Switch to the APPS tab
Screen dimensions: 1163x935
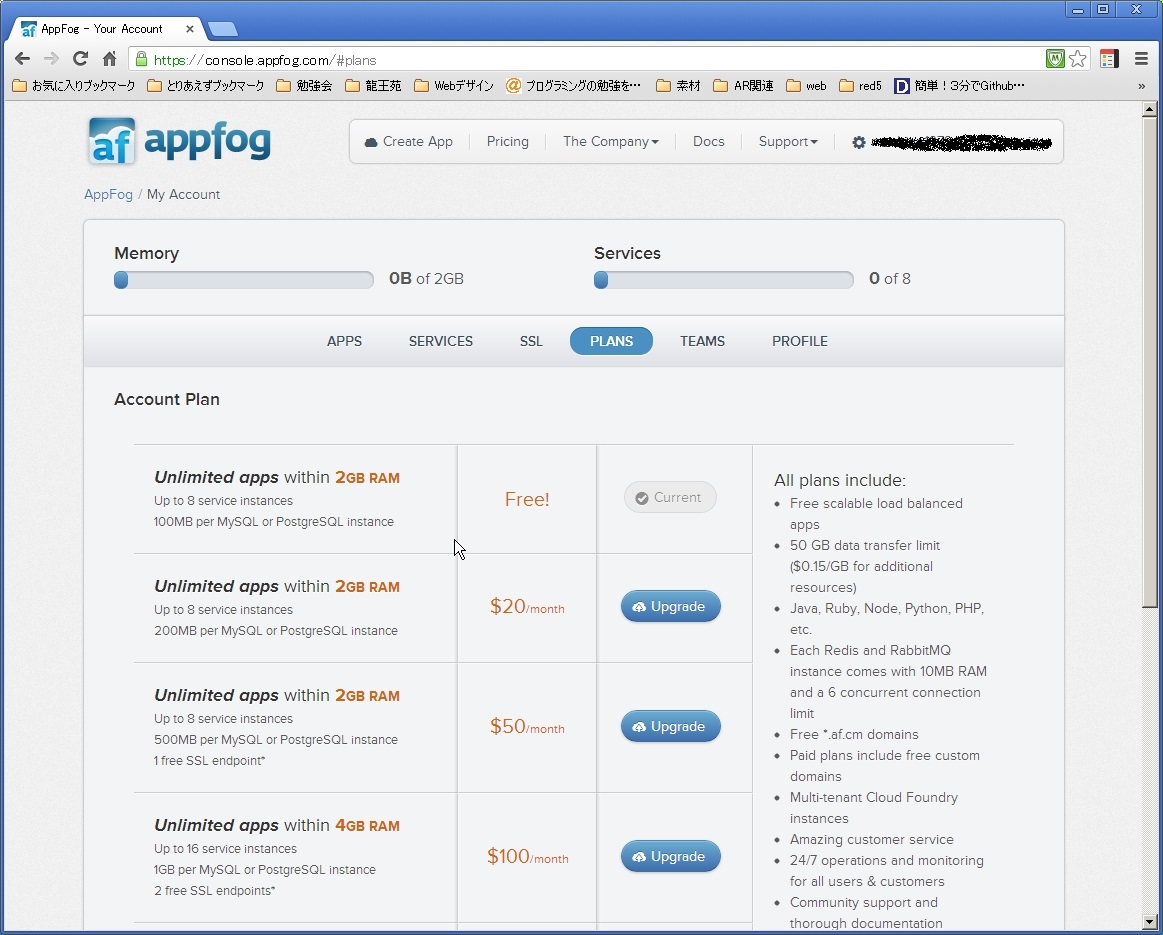[x=344, y=341]
